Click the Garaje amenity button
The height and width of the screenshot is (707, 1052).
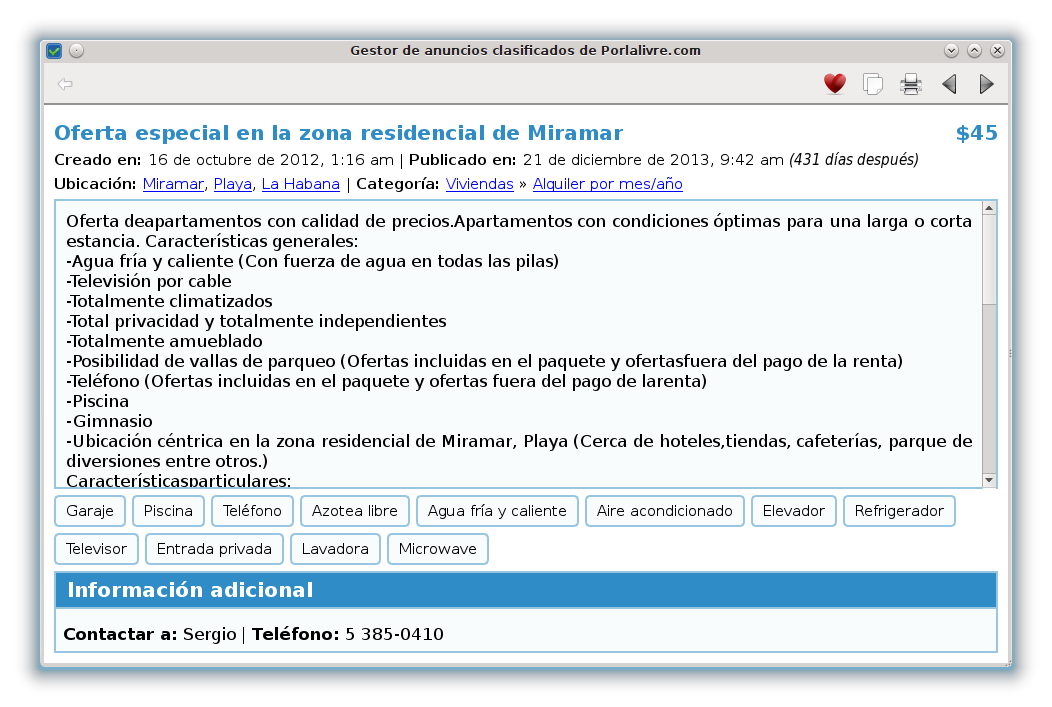click(x=89, y=510)
